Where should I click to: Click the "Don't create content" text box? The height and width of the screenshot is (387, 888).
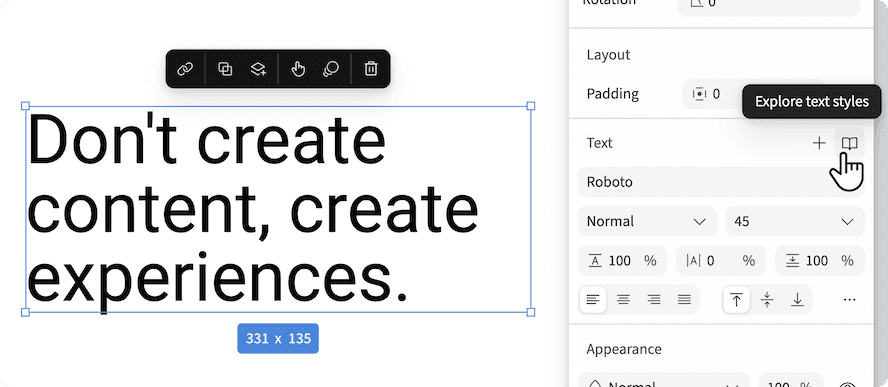[278, 209]
